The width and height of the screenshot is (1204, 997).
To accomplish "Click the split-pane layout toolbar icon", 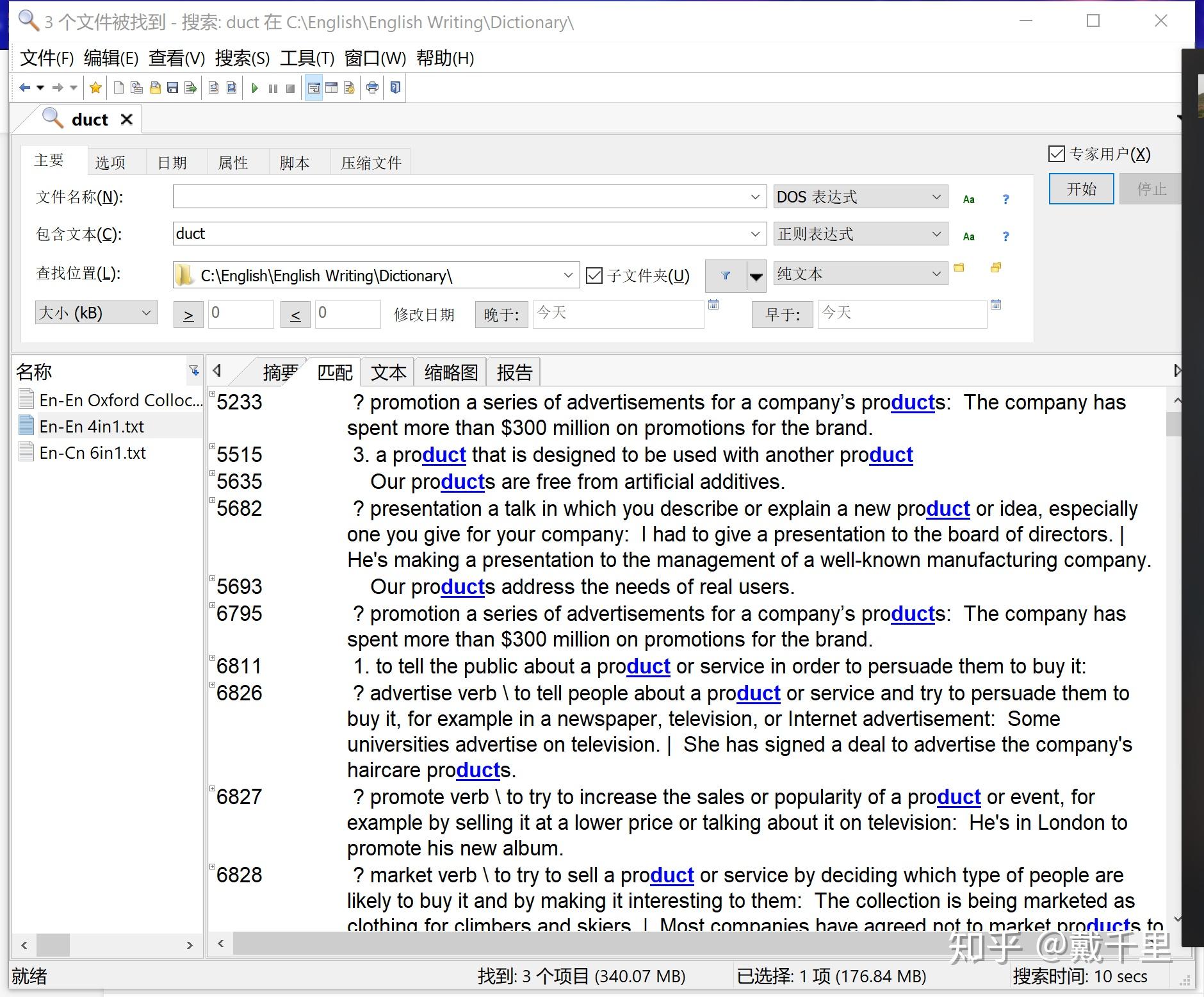I will click(x=331, y=88).
